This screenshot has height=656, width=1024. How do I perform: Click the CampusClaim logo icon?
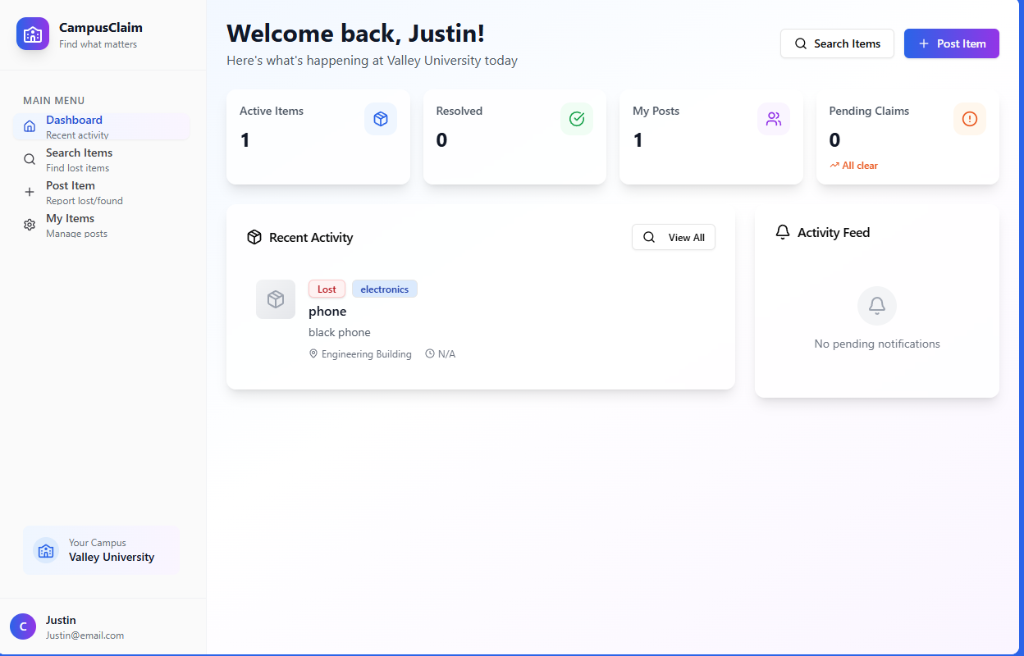point(33,34)
